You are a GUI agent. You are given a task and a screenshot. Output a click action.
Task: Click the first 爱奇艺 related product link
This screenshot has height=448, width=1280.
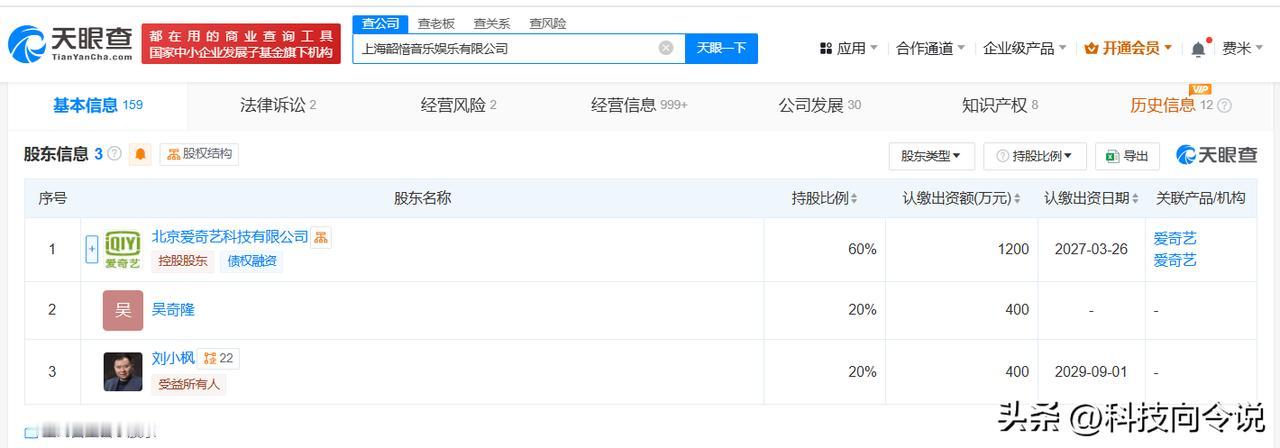click(x=1175, y=238)
